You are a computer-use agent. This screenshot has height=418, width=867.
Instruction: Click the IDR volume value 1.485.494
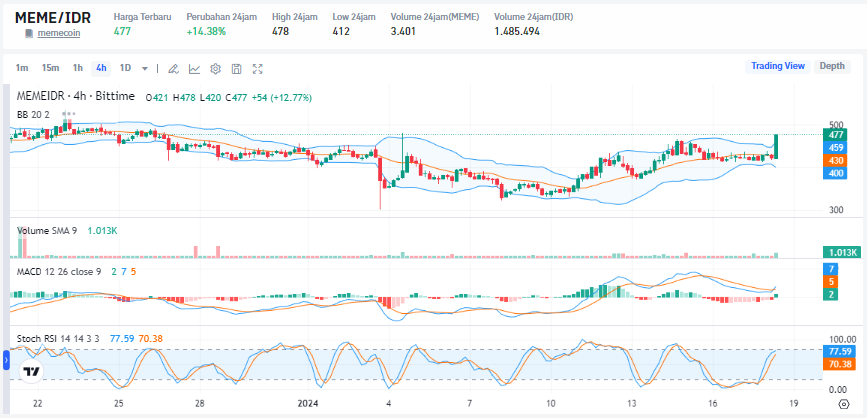coord(517,32)
